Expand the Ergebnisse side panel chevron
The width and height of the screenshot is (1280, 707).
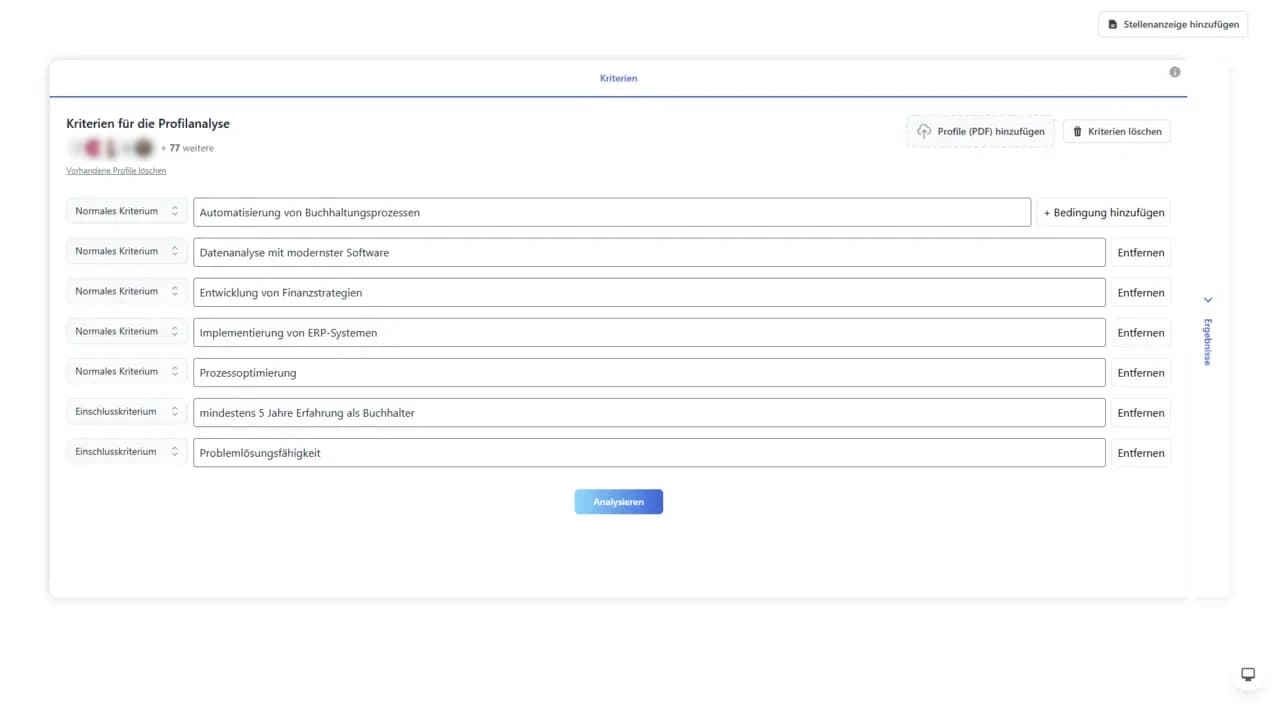[x=1208, y=300]
